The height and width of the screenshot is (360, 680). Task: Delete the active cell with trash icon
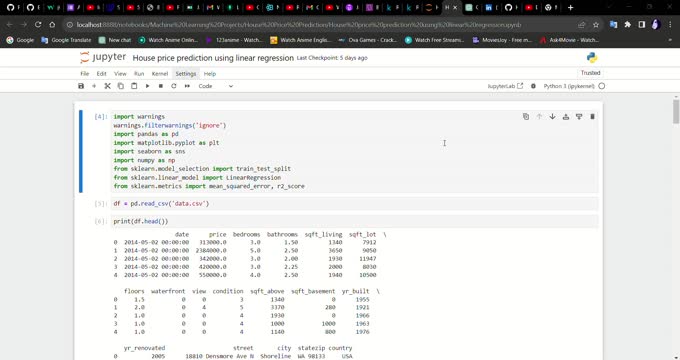click(592, 116)
